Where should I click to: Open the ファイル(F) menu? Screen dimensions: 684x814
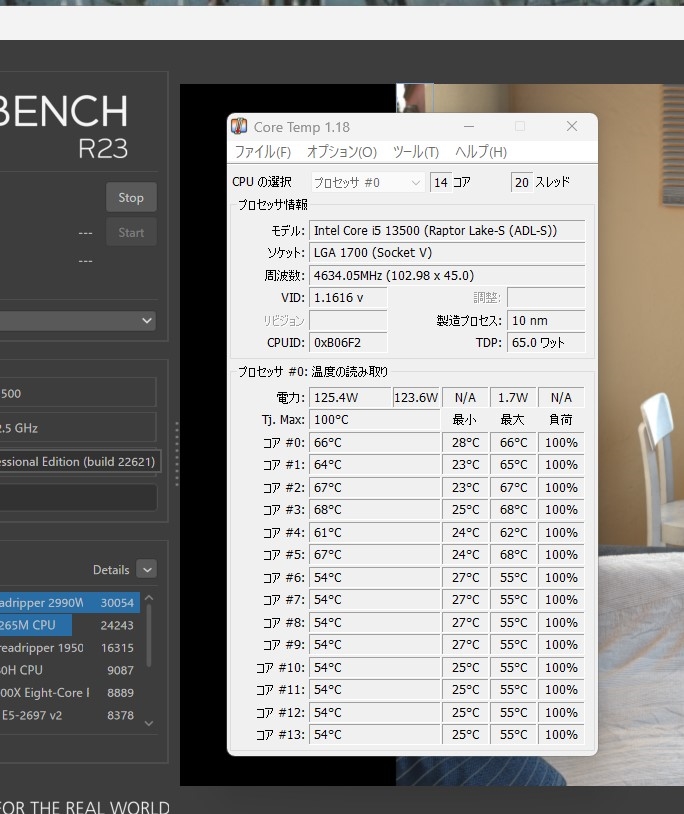[x=263, y=152]
